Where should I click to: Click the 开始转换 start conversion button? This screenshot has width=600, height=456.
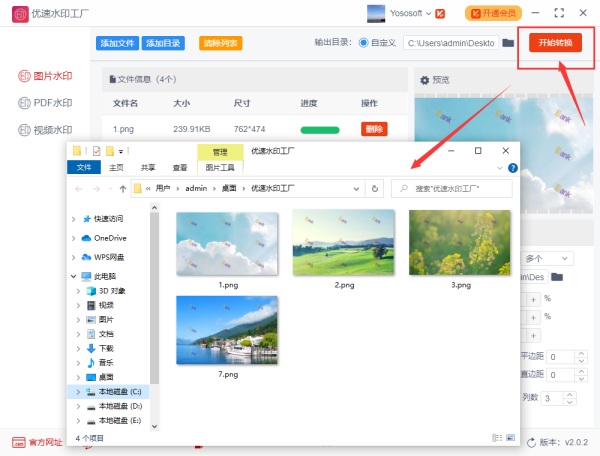[555, 44]
